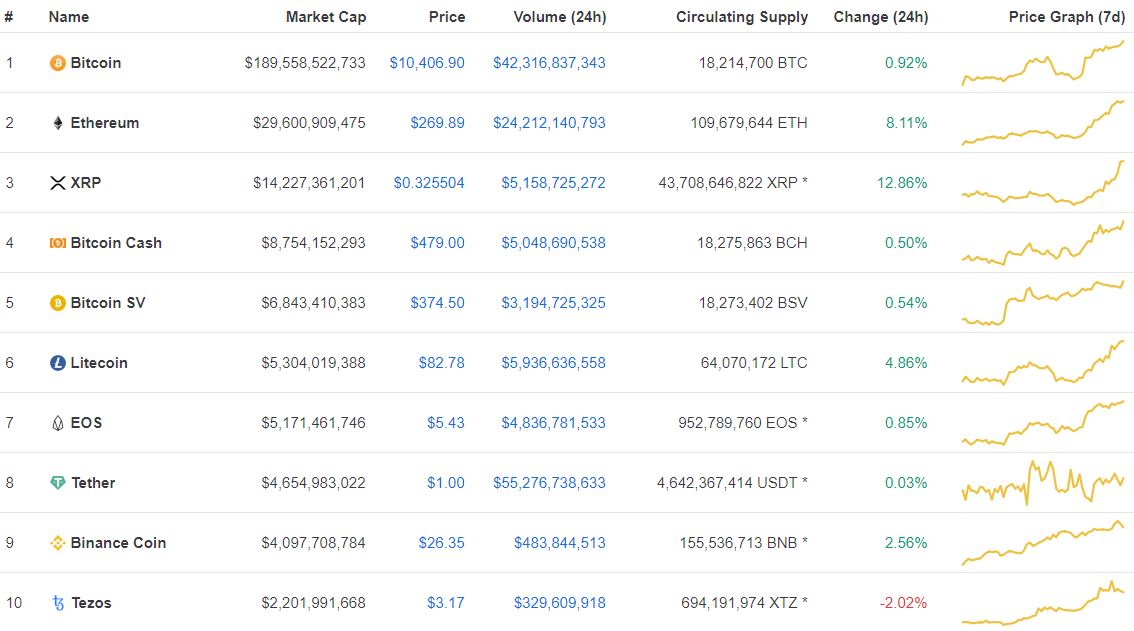This screenshot has height=631, width=1134.
Task: Click the XRP cross logo icon
Action: (x=58, y=183)
